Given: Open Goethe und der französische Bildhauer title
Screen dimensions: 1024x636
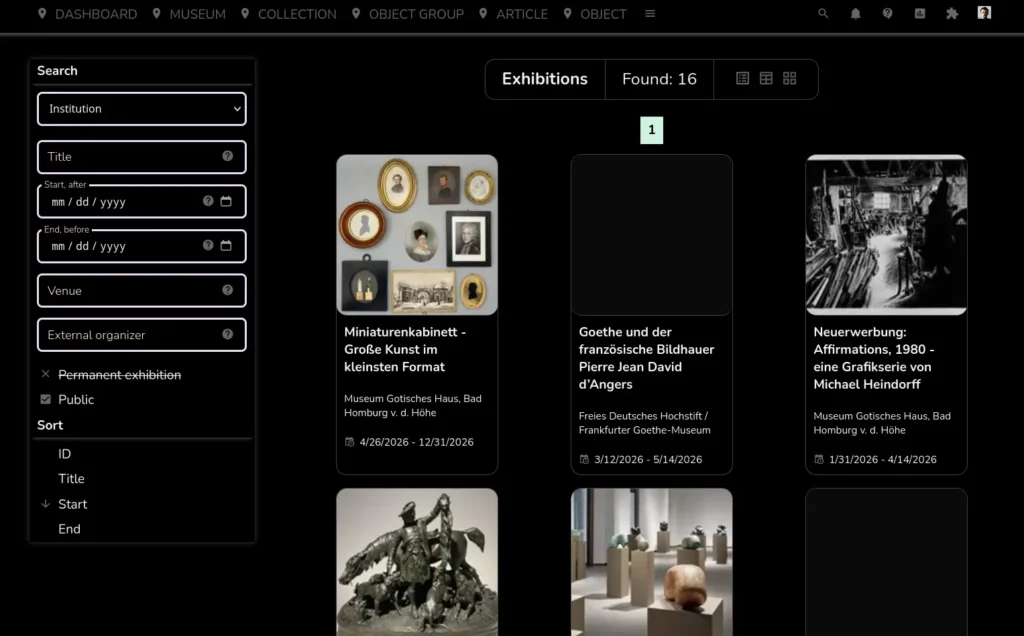Looking at the screenshot, I should click(647, 358).
